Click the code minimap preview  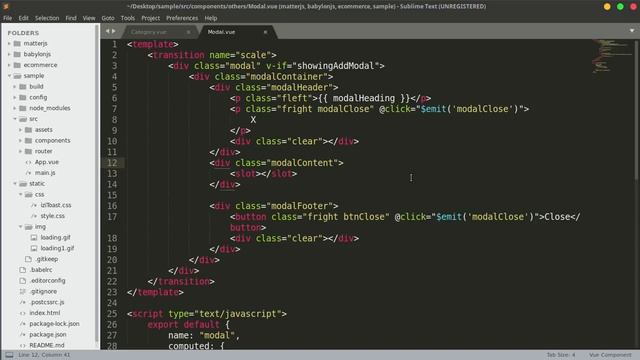611,56
